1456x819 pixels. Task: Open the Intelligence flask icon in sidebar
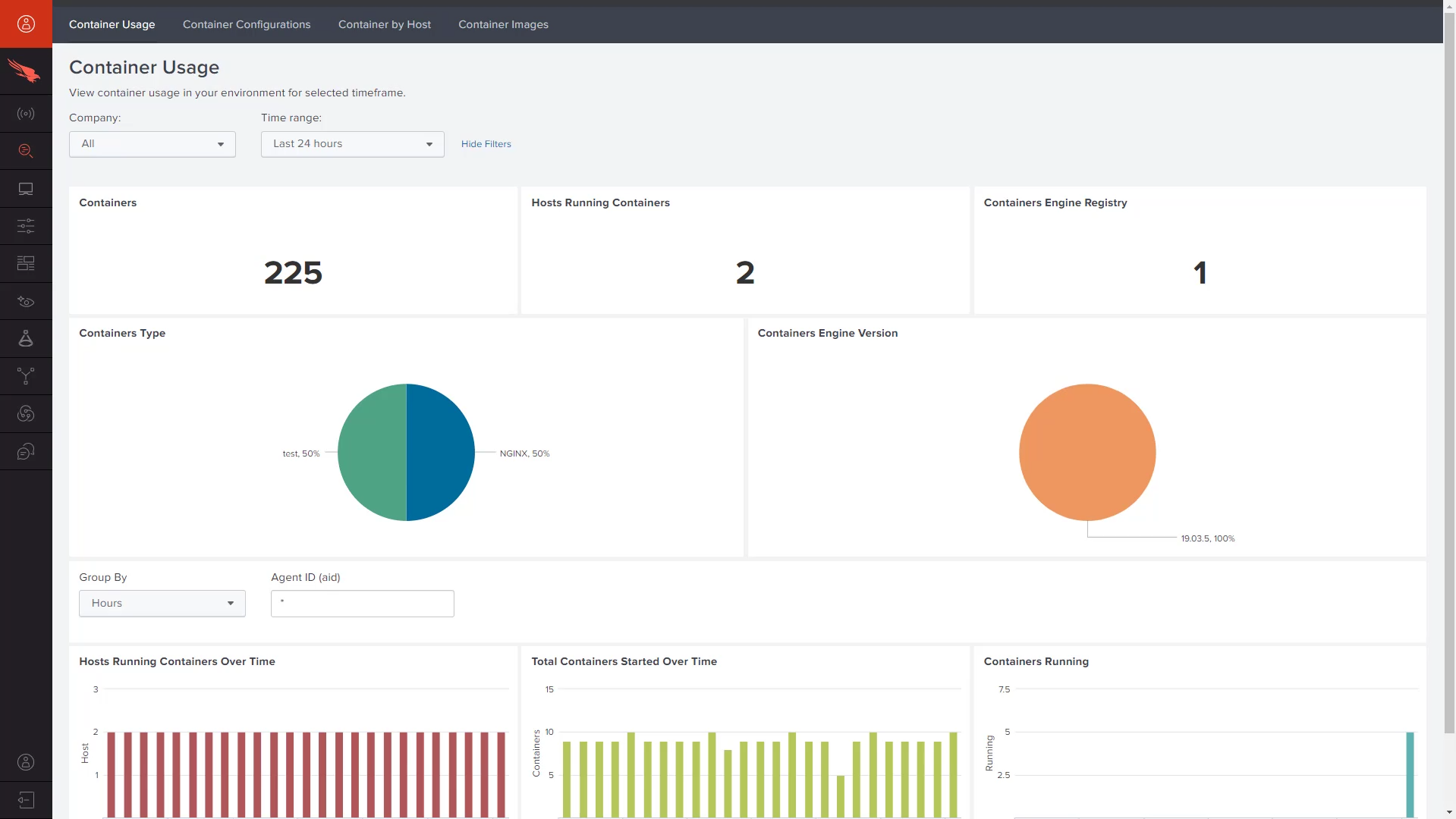coord(26,338)
